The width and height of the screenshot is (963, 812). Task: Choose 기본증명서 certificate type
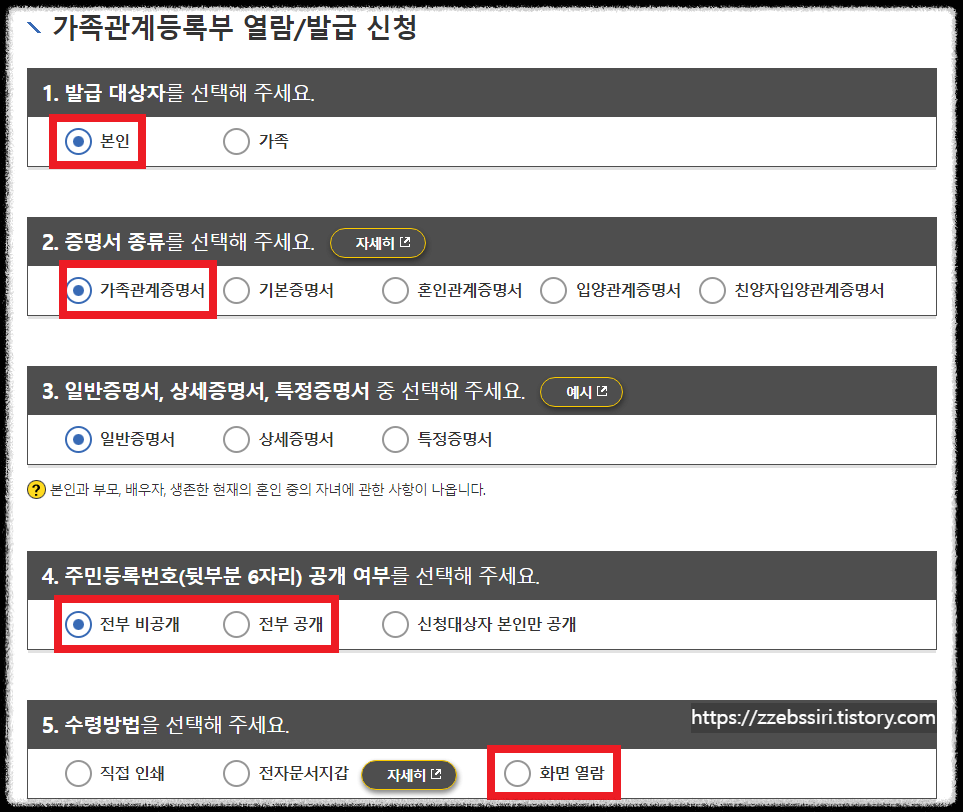(x=236, y=290)
